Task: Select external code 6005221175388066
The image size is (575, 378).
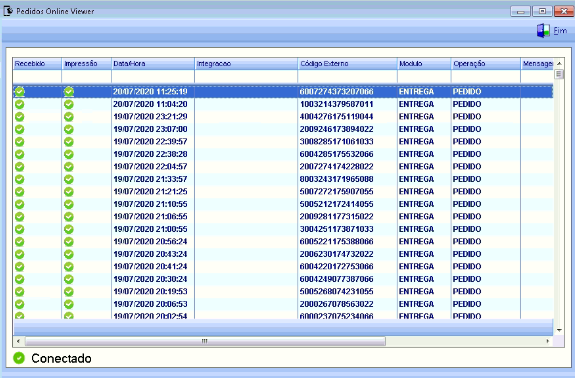Action: click(x=336, y=241)
